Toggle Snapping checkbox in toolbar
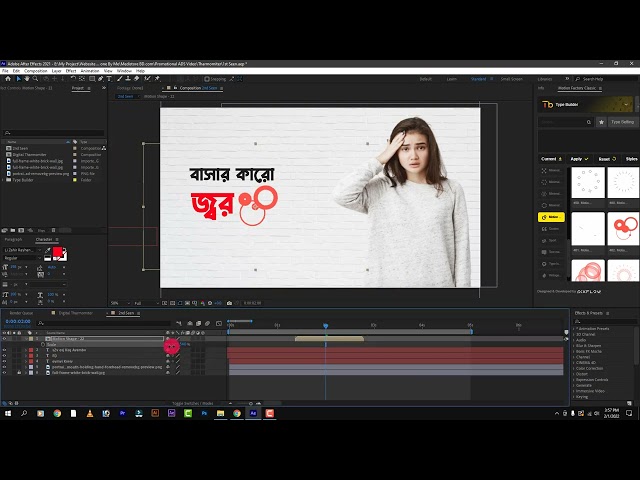The height and width of the screenshot is (480, 640). (207, 79)
